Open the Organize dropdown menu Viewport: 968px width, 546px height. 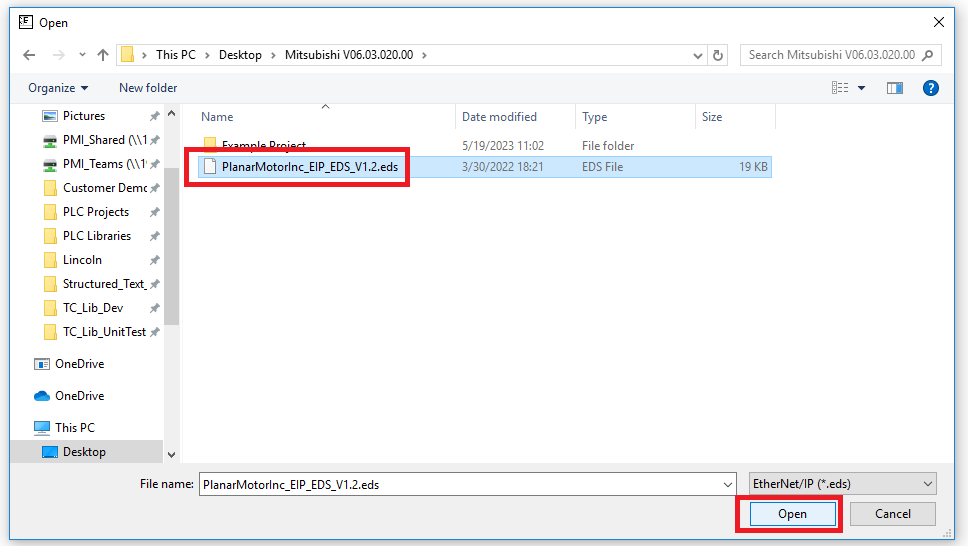(58, 88)
